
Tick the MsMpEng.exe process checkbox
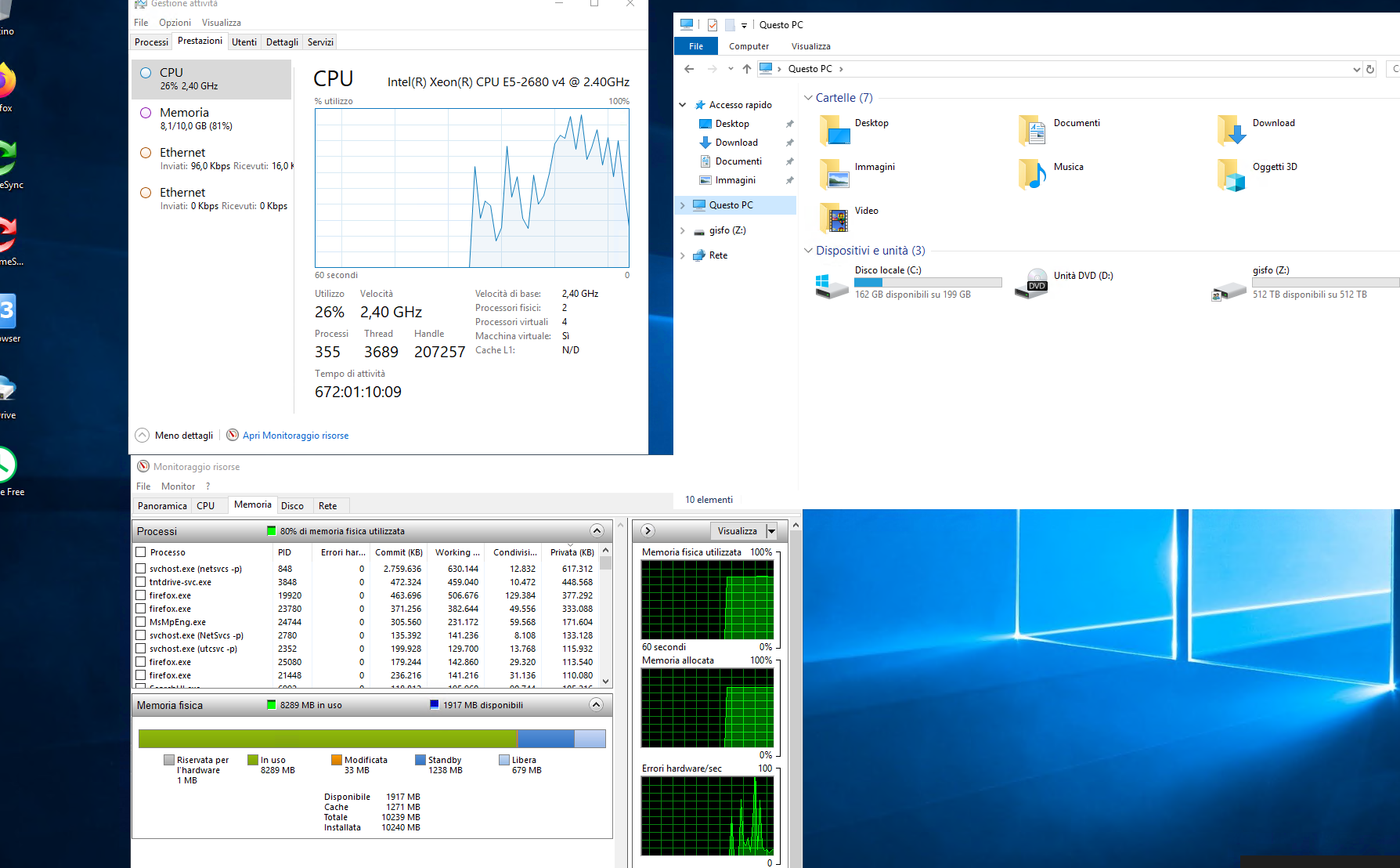pyautogui.click(x=141, y=622)
